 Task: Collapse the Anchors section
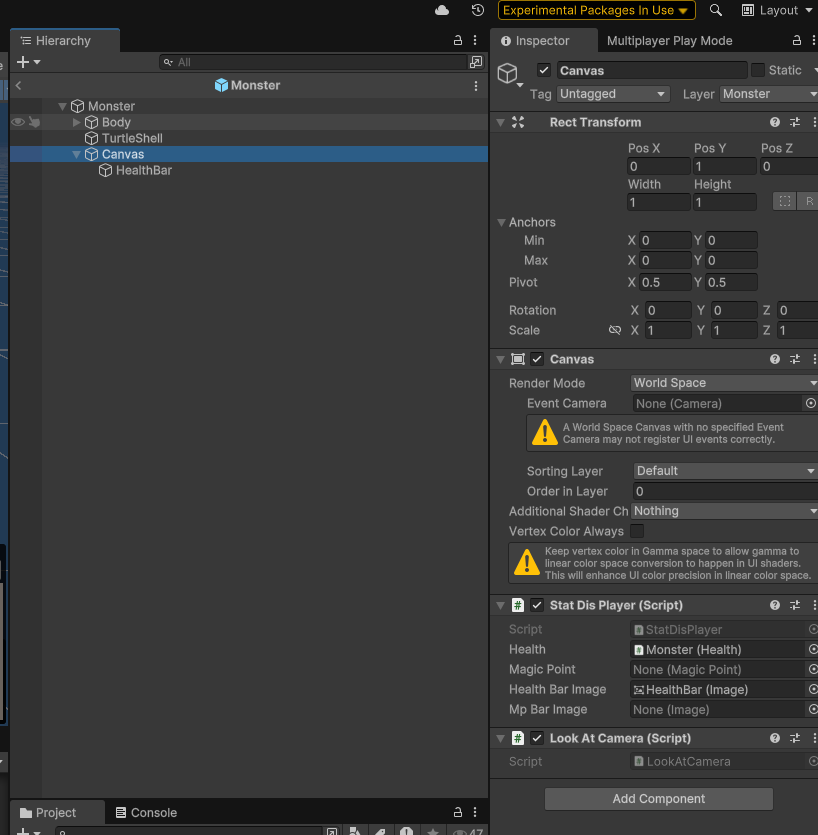501,222
